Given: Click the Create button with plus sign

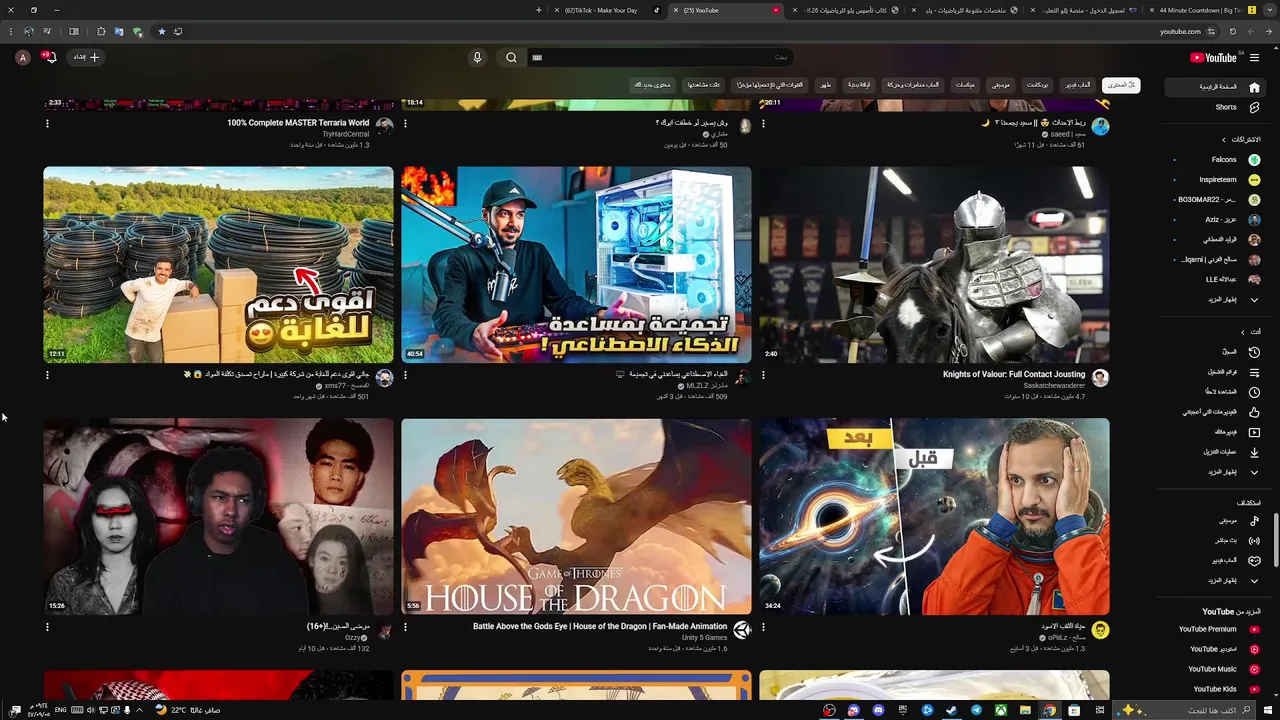Looking at the screenshot, I should pos(86,58).
